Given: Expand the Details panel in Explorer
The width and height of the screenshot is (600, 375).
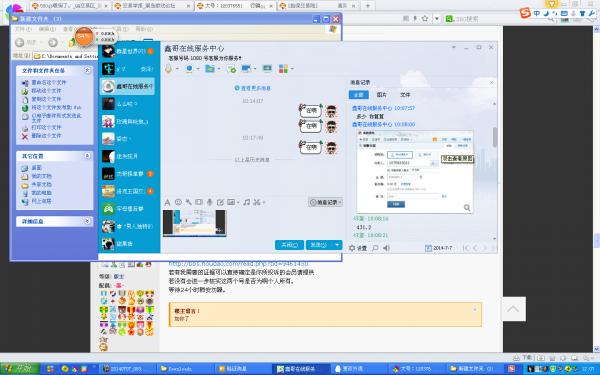Looking at the screenshot, I should coord(87,221).
